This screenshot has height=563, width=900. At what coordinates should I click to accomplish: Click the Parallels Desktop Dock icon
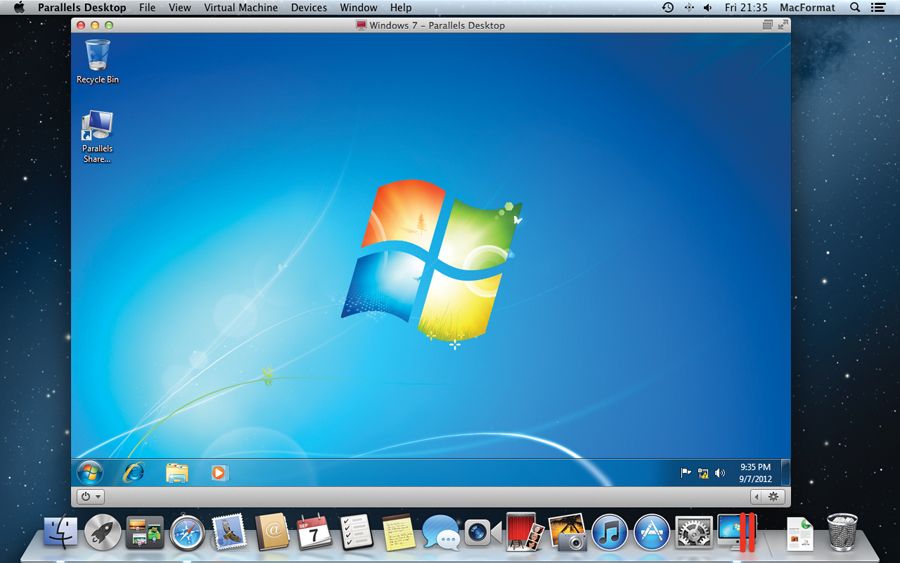click(737, 531)
